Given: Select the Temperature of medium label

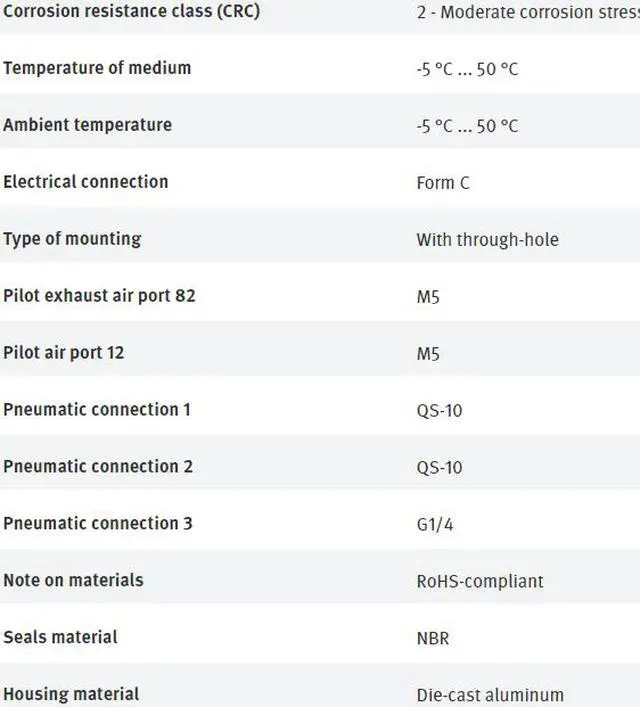Looking at the screenshot, I should (97, 68).
